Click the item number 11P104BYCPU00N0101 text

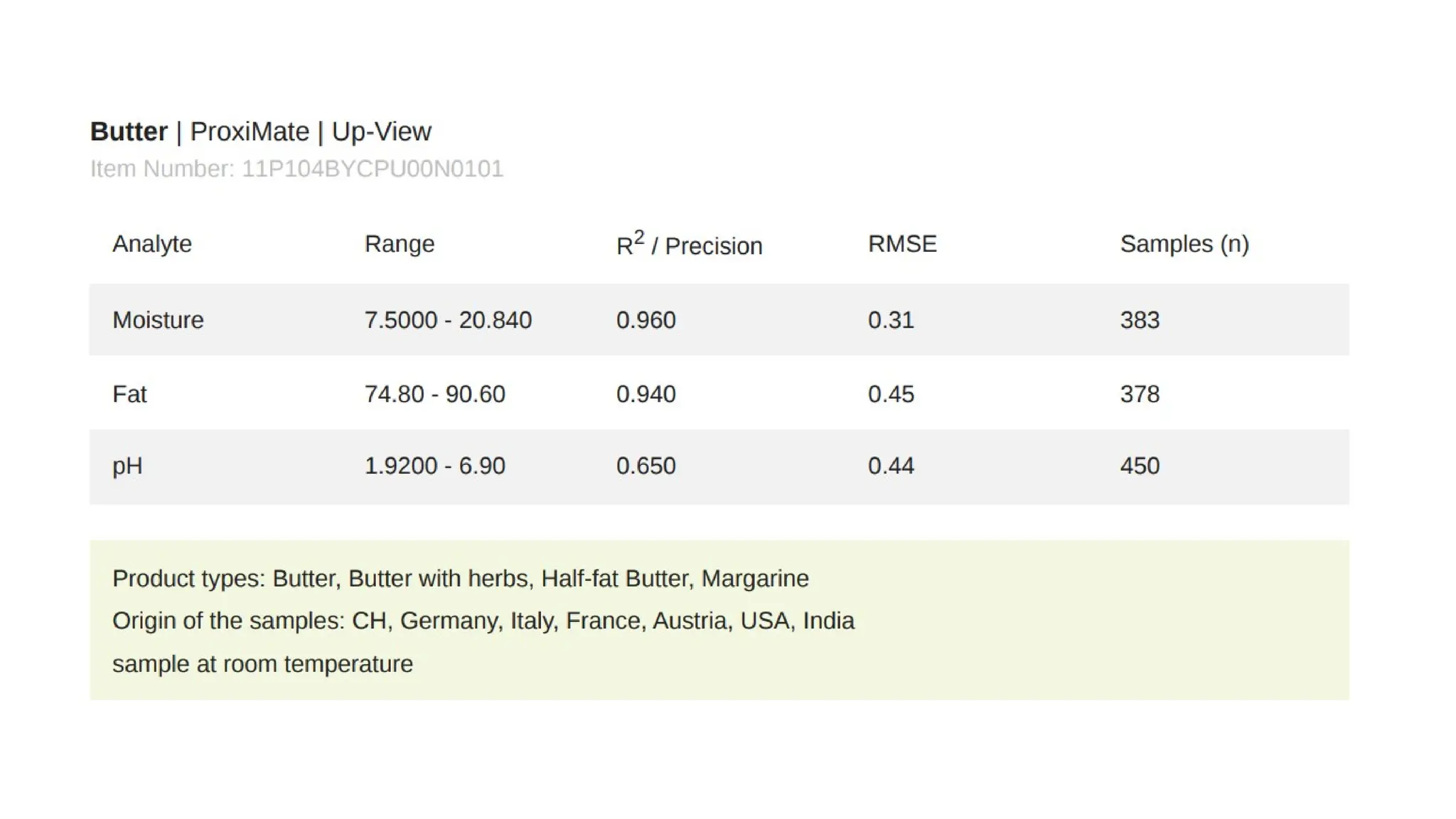pyautogui.click(x=296, y=169)
